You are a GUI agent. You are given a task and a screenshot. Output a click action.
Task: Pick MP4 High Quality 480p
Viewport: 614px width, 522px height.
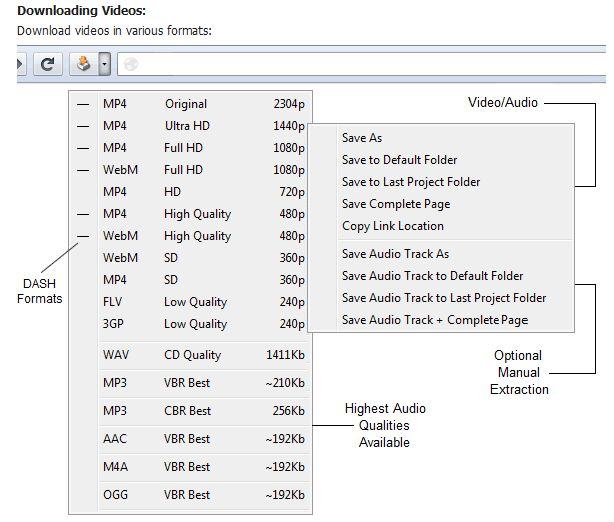191,214
